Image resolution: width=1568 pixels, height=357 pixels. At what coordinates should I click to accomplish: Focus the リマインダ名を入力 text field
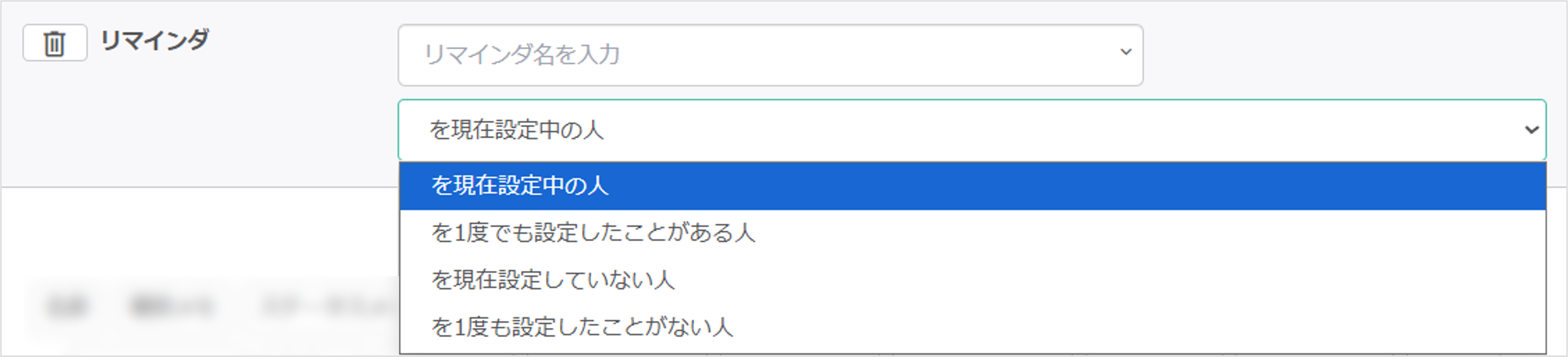(730, 55)
